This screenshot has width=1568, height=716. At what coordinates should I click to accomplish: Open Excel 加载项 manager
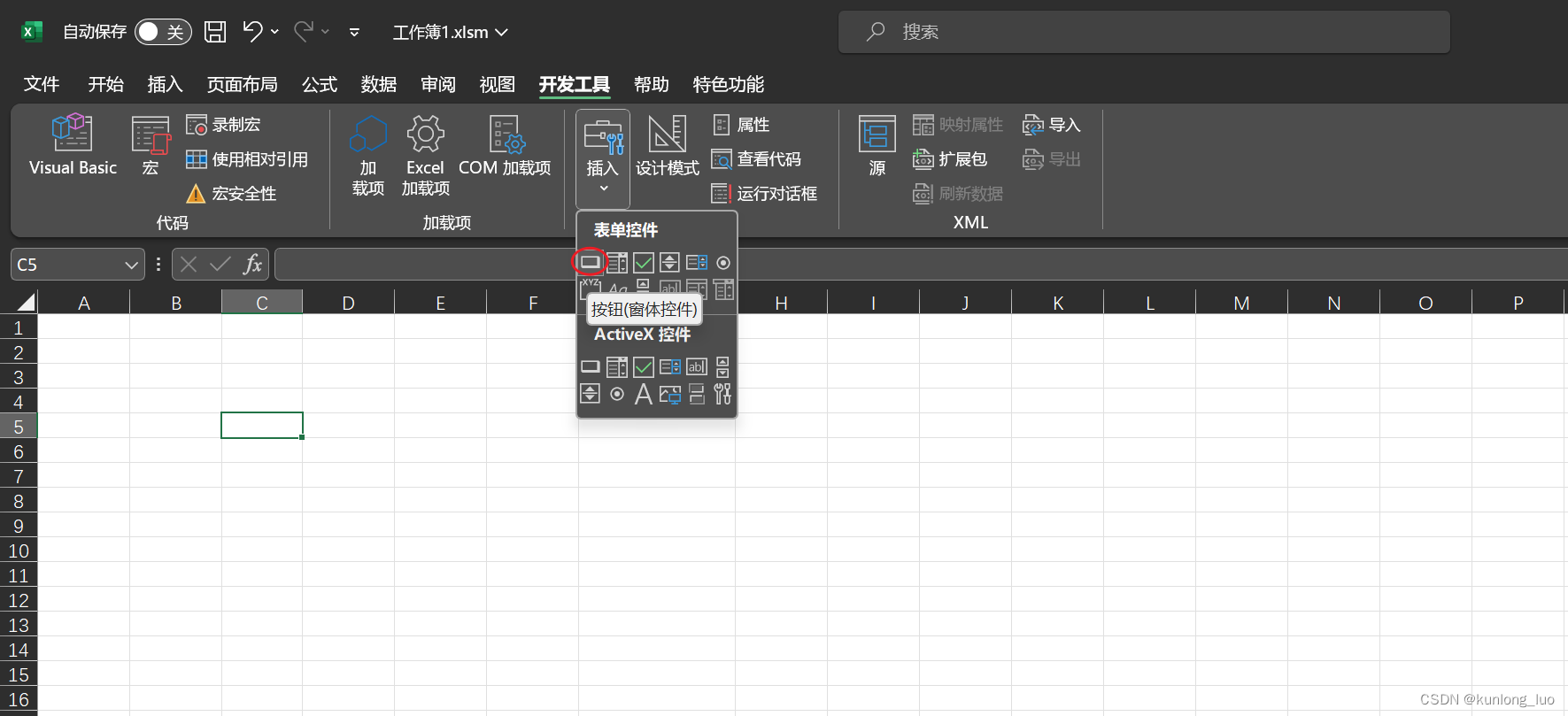coord(426,156)
